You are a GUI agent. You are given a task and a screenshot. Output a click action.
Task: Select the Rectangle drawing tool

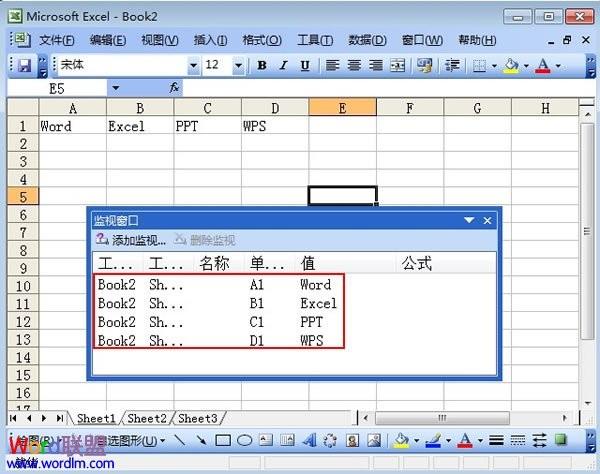pyautogui.click(x=223, y=440)
